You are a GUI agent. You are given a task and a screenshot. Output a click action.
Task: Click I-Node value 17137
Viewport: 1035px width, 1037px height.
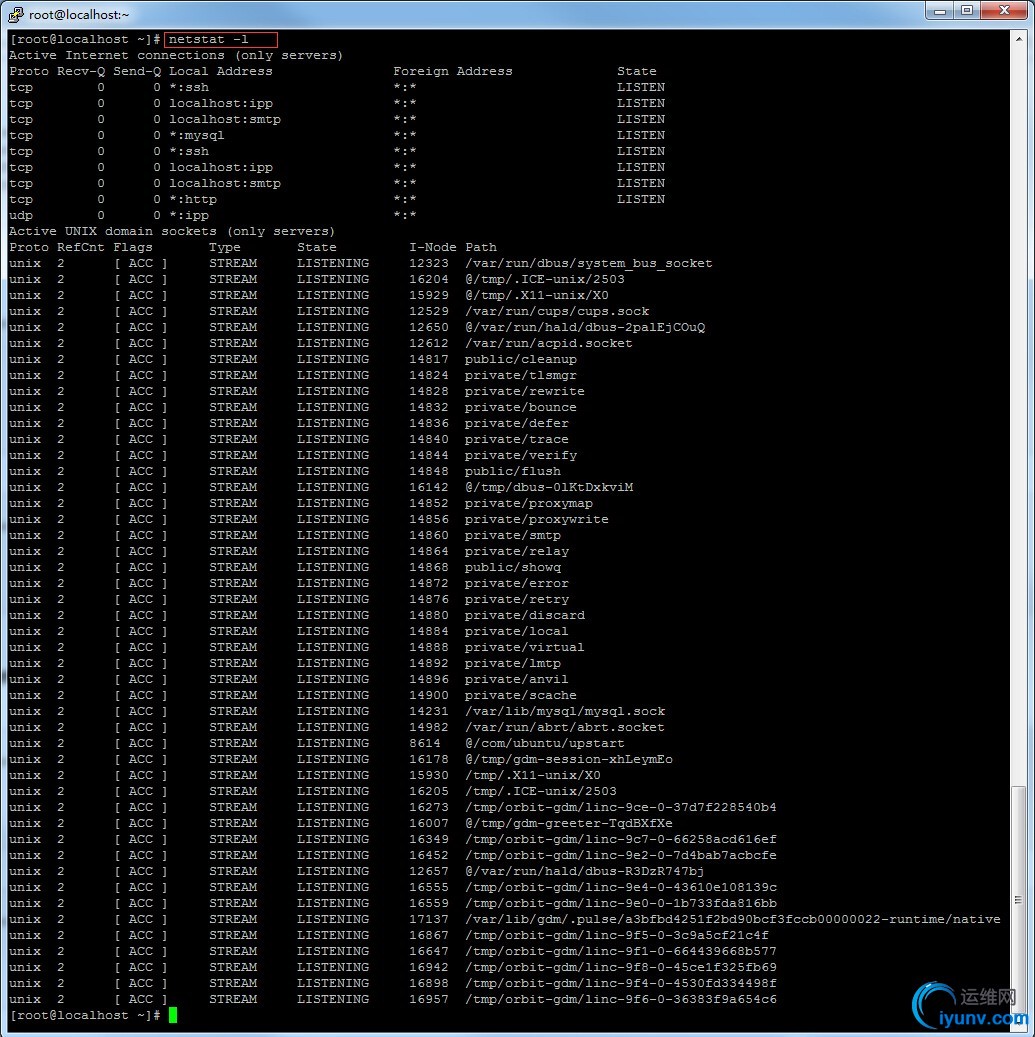429,919
